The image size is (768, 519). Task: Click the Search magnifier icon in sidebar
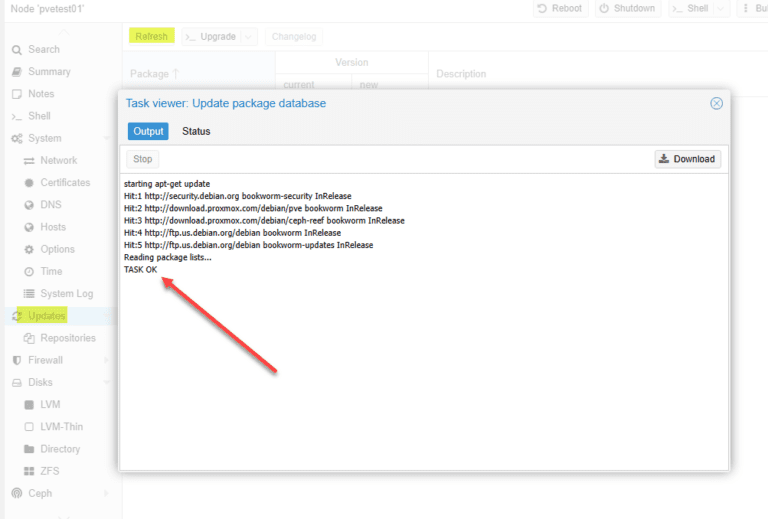tap(17, 50)
